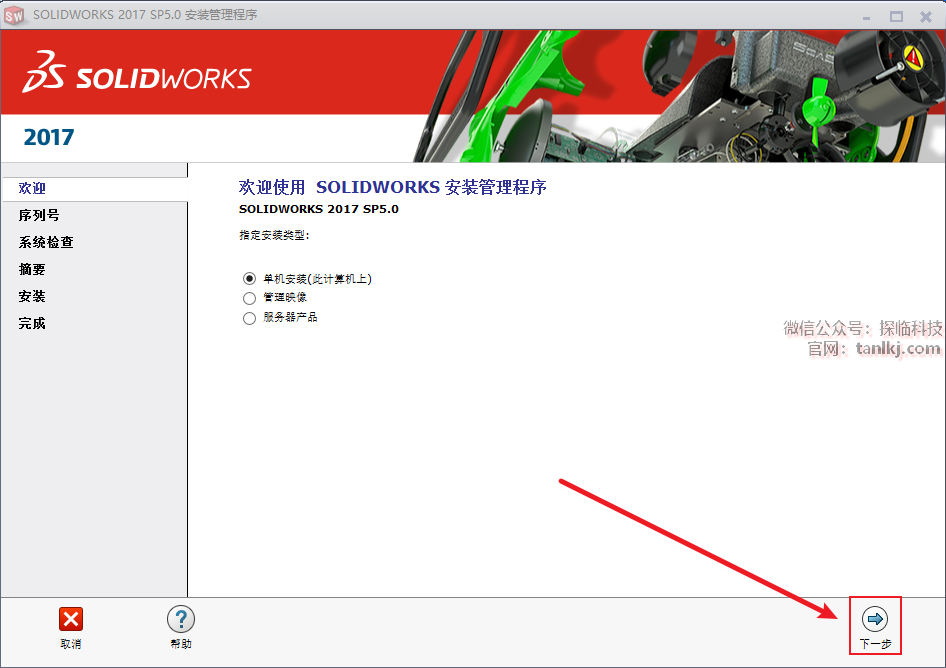Click the machinery banner image
946x668 pixels.
pos(680,95)
